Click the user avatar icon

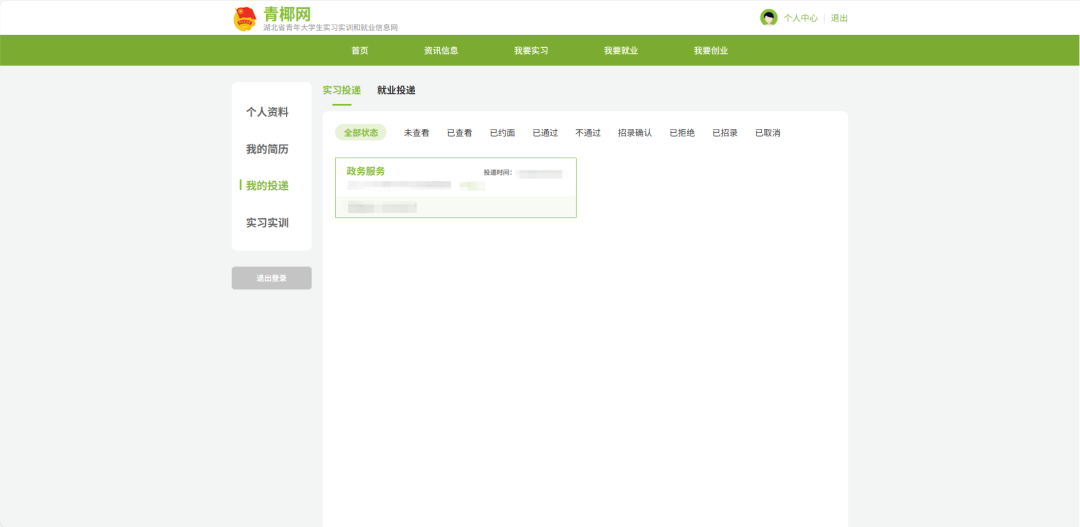pyautogui.click(x=769, y=18)
